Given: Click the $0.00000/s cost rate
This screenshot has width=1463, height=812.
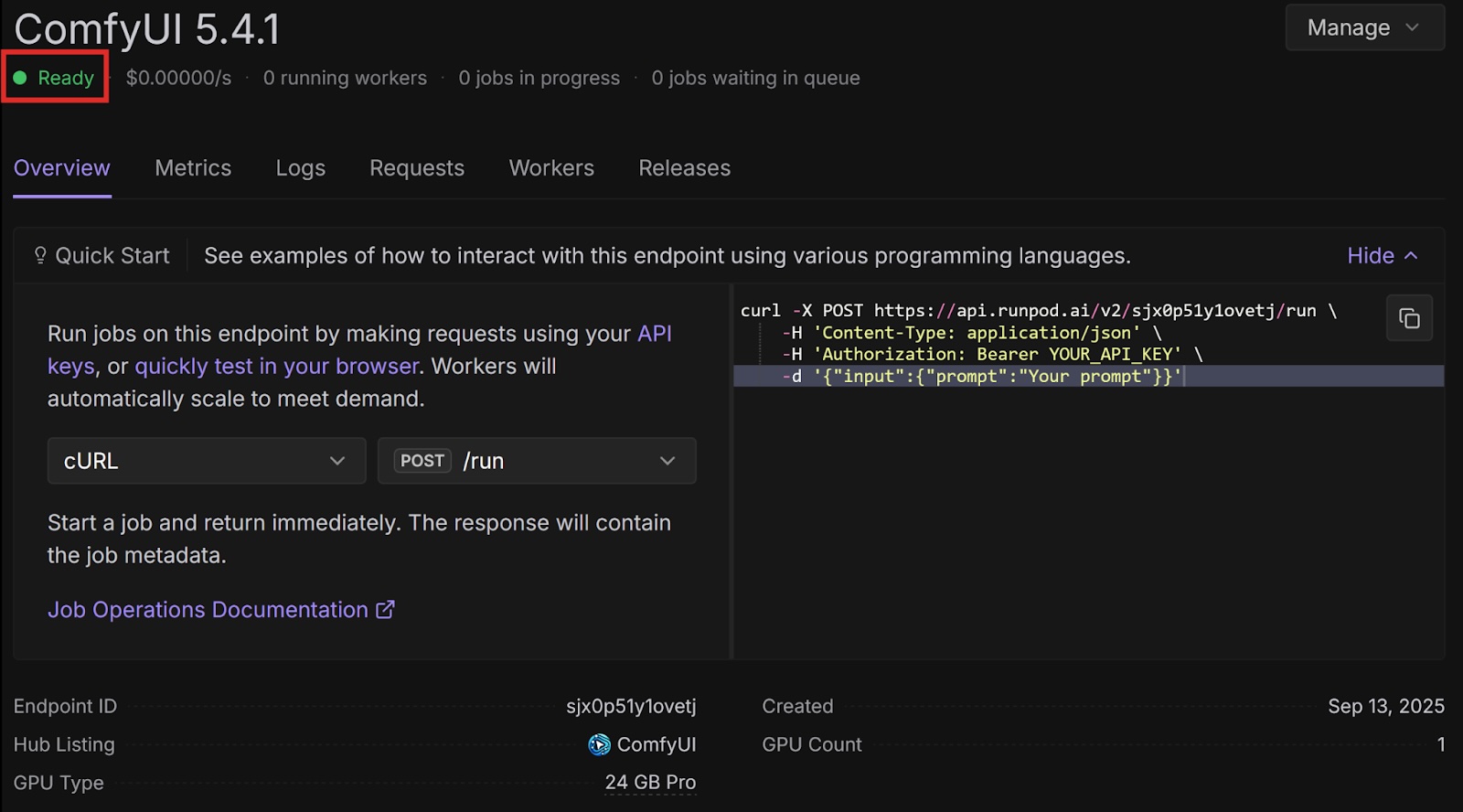Looking at the screenshot, I should point(179,78).
